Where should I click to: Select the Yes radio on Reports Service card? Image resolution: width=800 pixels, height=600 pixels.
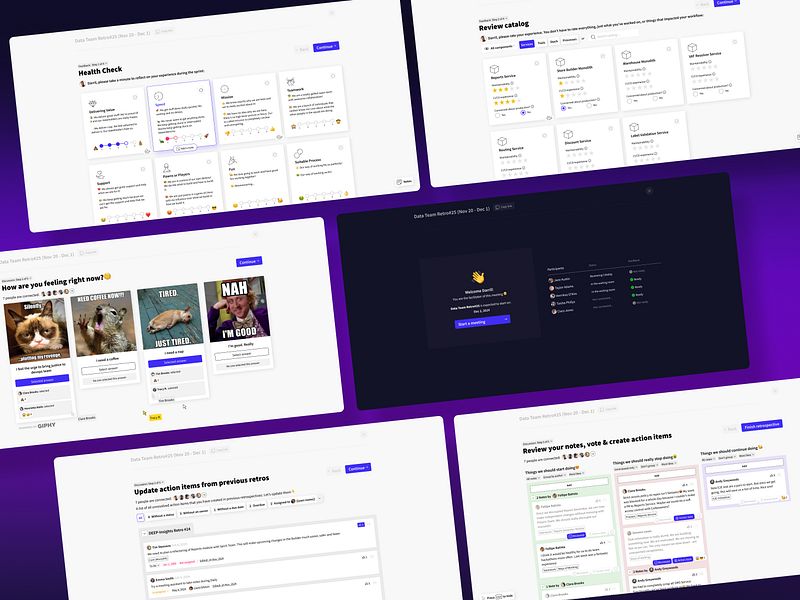[x=497, y=115]
